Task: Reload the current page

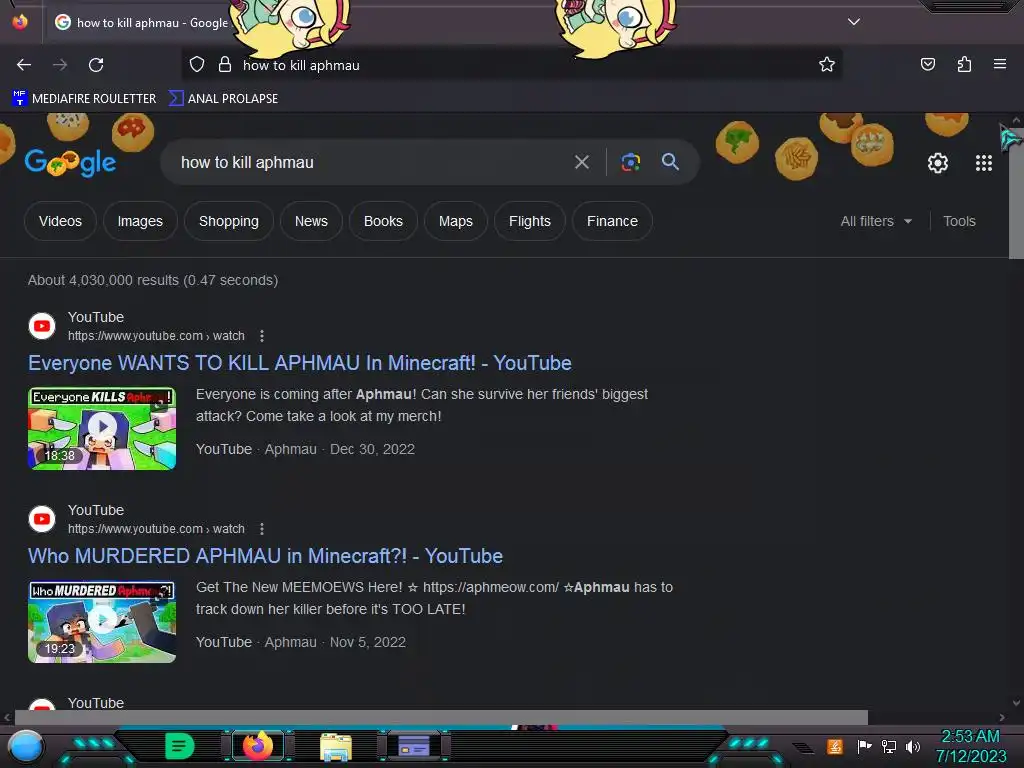Action: tap(96, 65)
